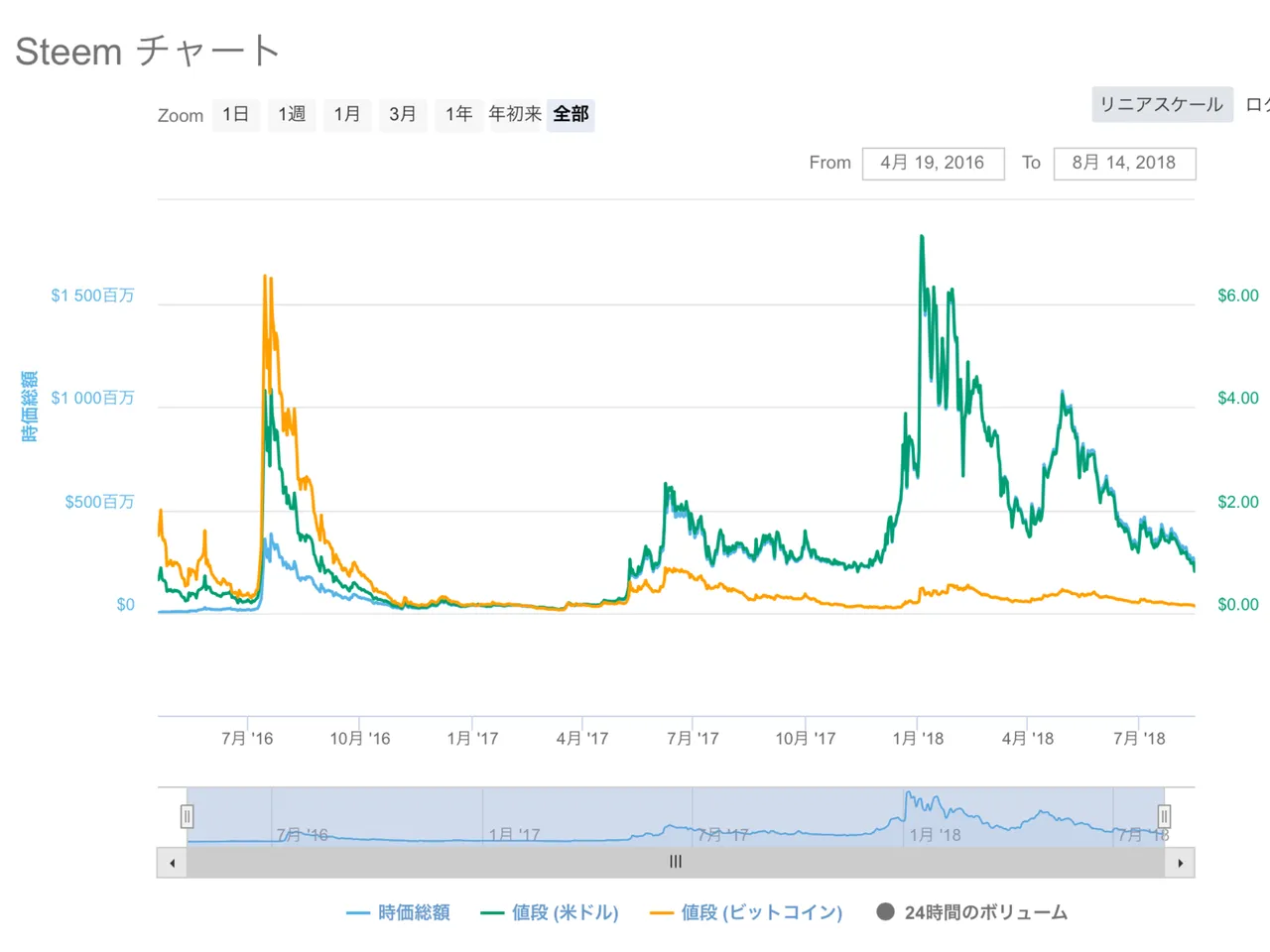Click the From date field 4月 19, 2016
Screen dimensions: 1270x952
[933, 163]
